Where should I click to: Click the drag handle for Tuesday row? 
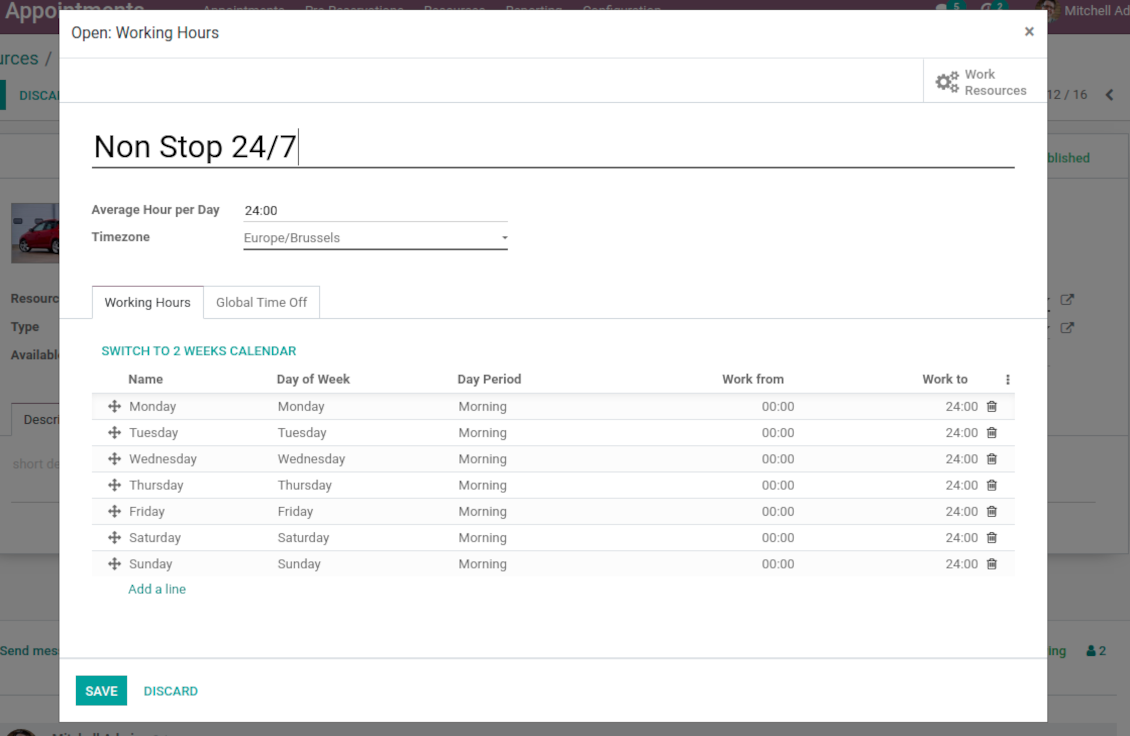pyautogui.click(x=114, y=433)
